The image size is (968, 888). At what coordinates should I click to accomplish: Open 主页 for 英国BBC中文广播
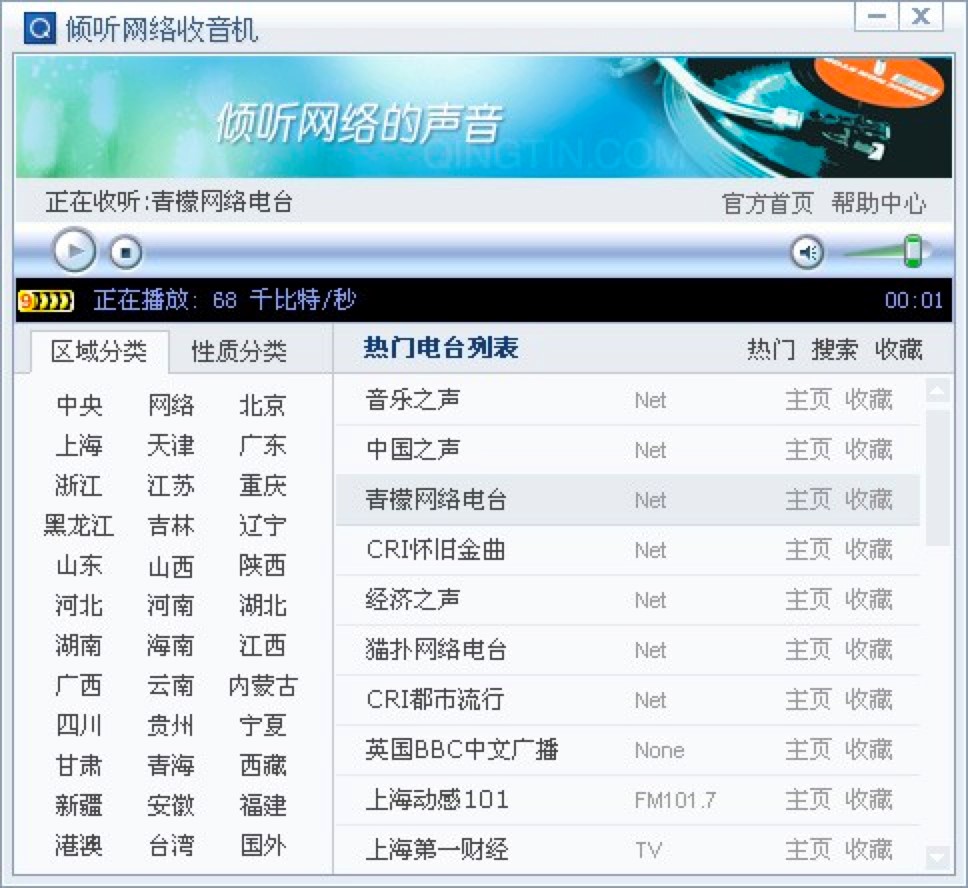(808, 750)
